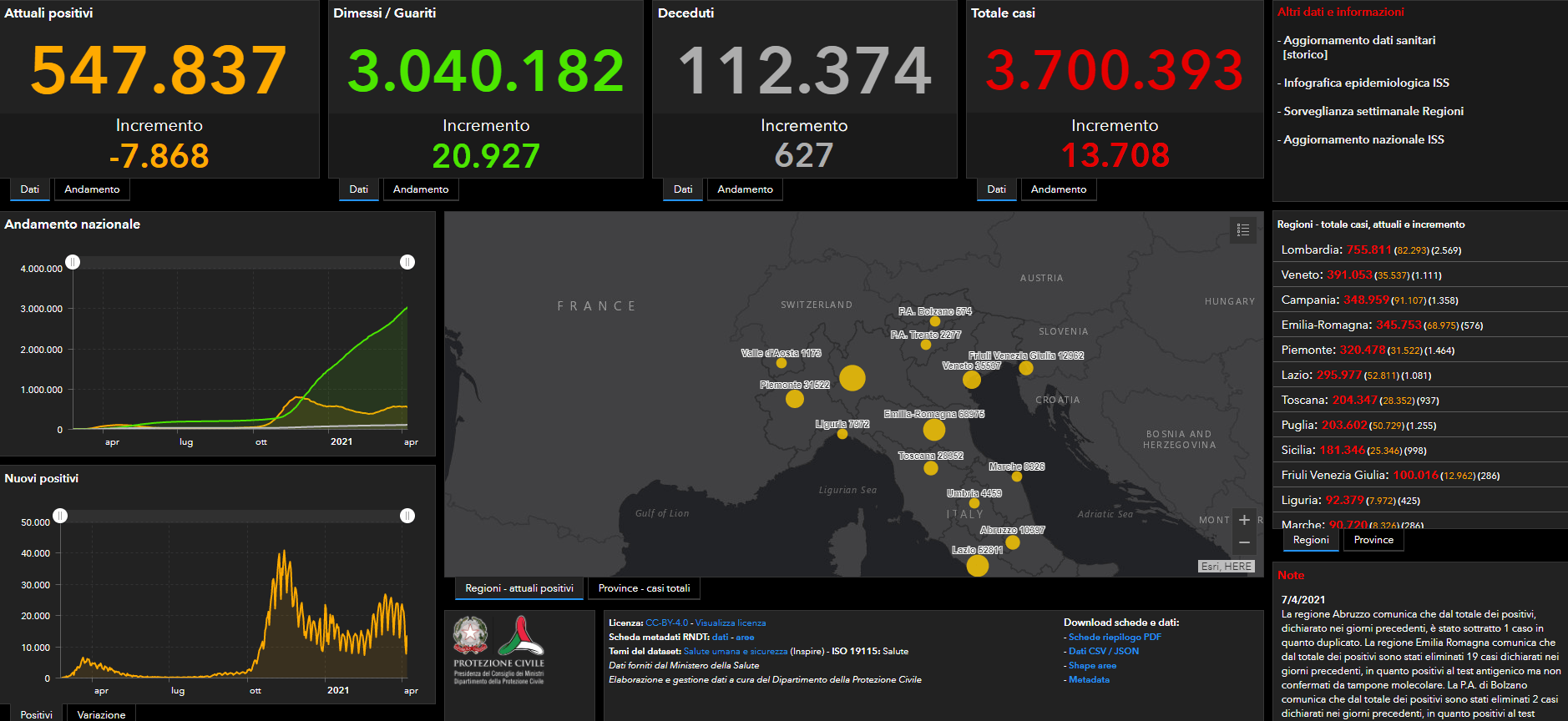
Task: Click the Lazio bubble marker on map
Action: click(977, 565)
